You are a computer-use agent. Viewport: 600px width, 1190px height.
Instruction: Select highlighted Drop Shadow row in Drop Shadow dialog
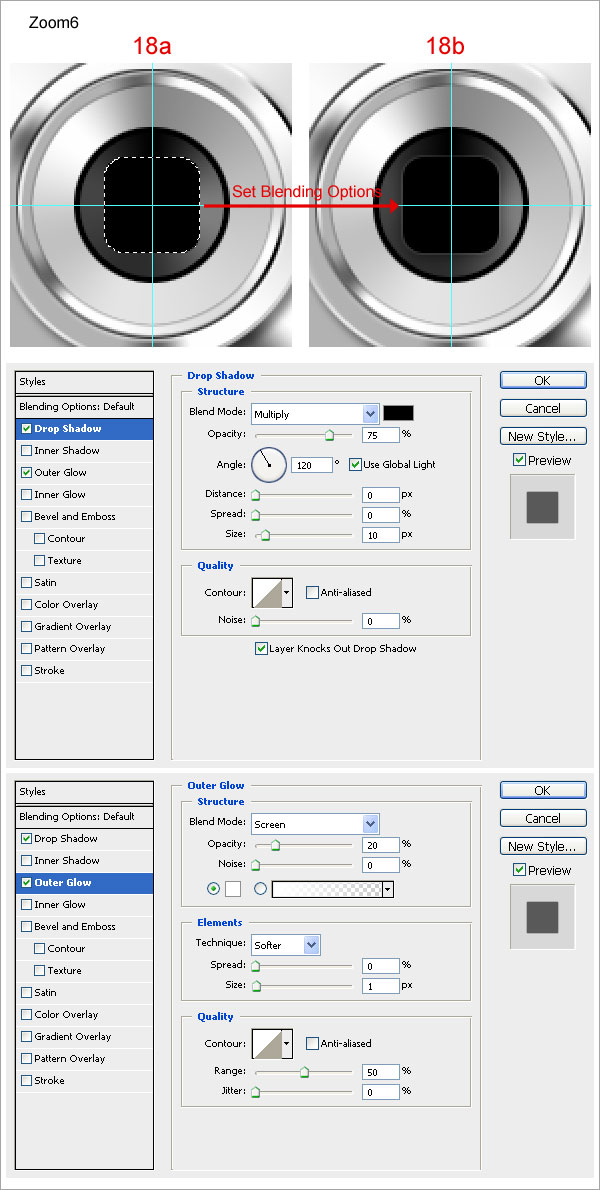click(84, 429)
